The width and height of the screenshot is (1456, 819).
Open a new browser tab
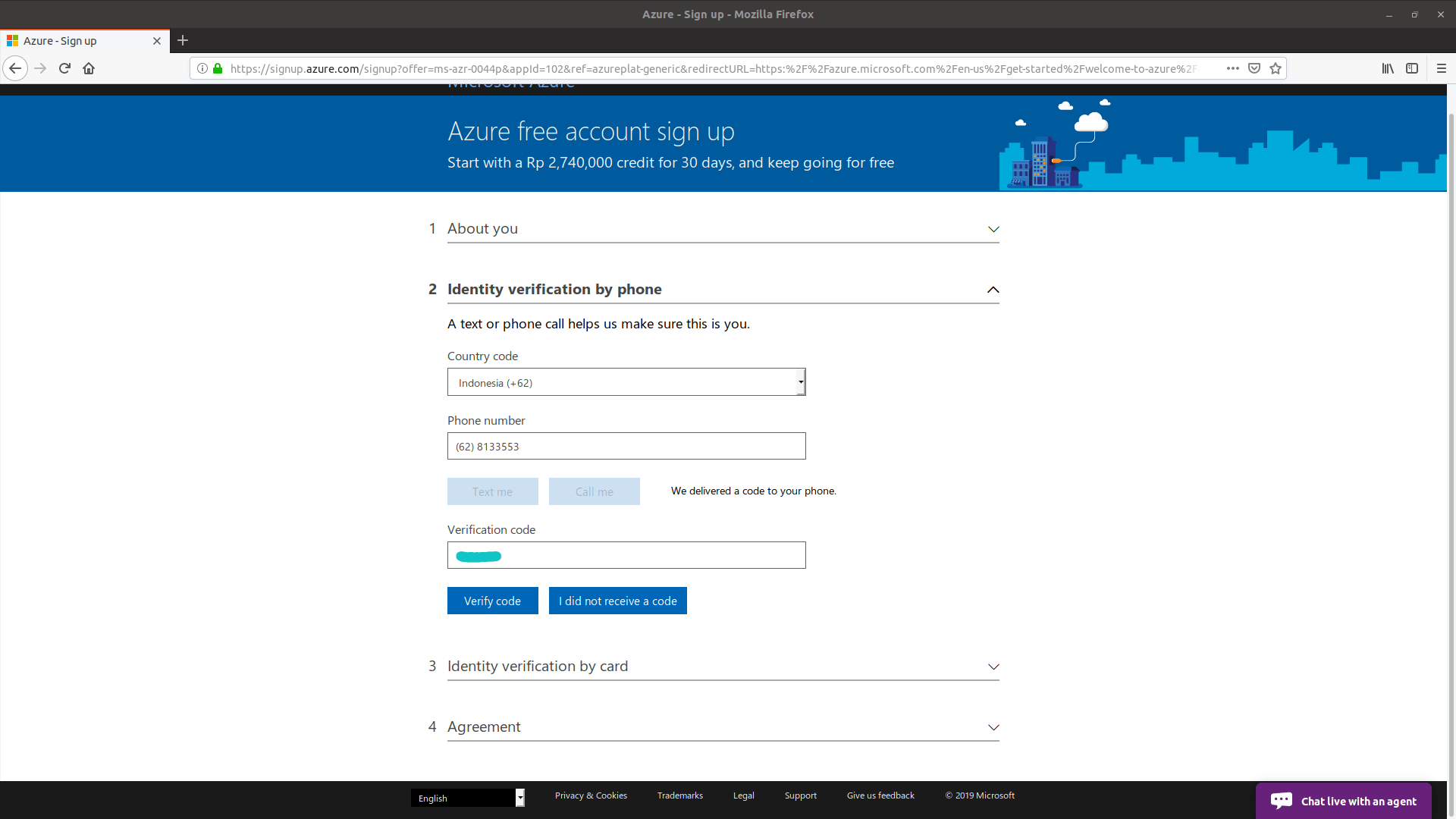click(183, 41)
